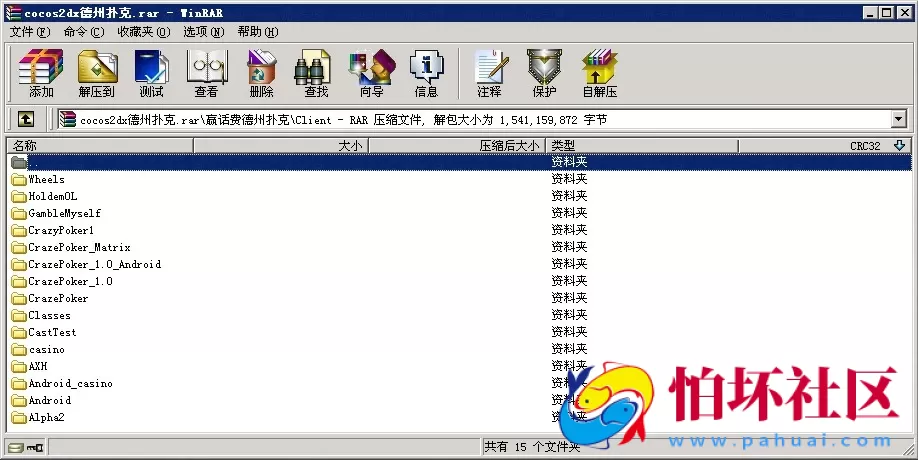Click the Alpha2 folder icon
Screen dimensions: 918x460
pyautogui.click(x=19, y=417)
